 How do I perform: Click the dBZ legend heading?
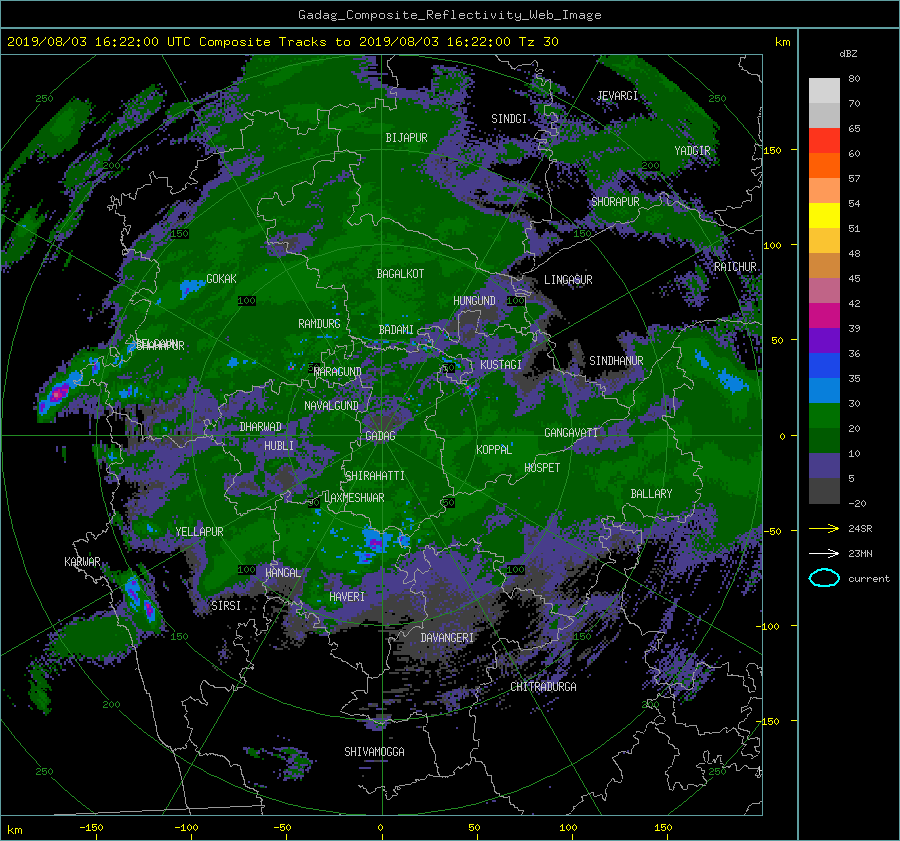[848, 53]
